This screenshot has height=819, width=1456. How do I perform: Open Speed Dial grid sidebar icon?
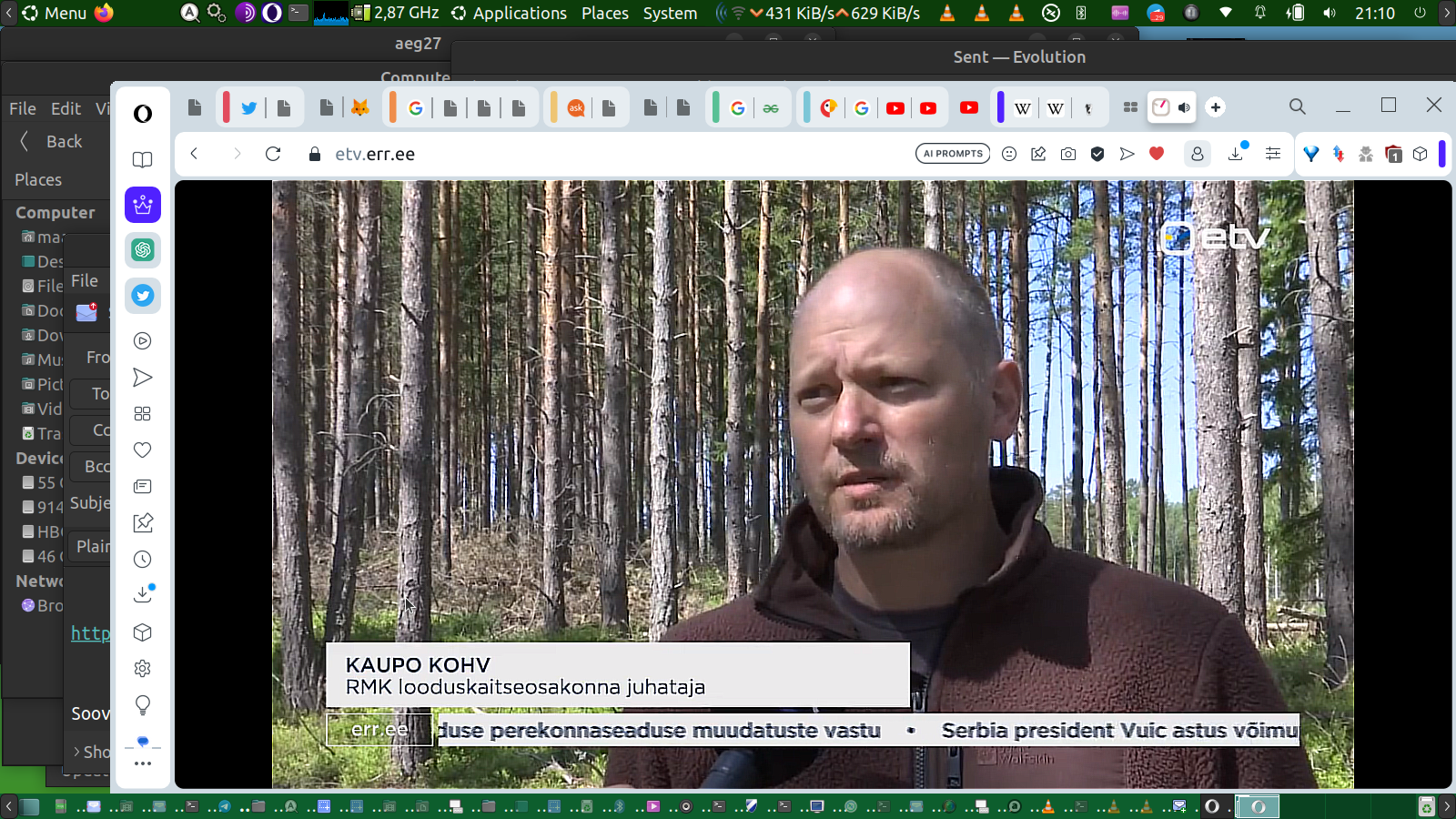(143, 414)
